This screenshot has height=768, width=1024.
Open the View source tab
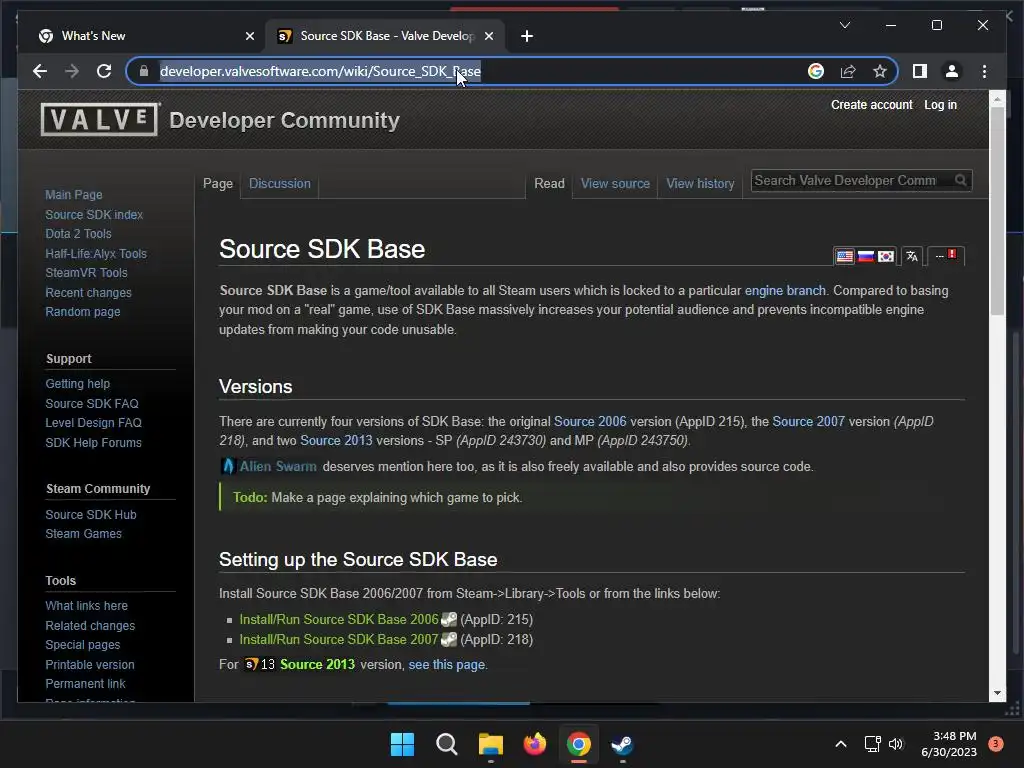pos(615,184)
